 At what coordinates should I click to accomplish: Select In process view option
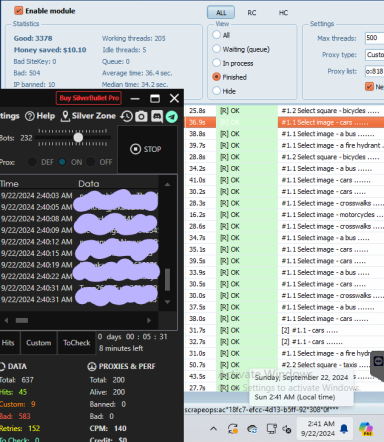coord(217,63)
